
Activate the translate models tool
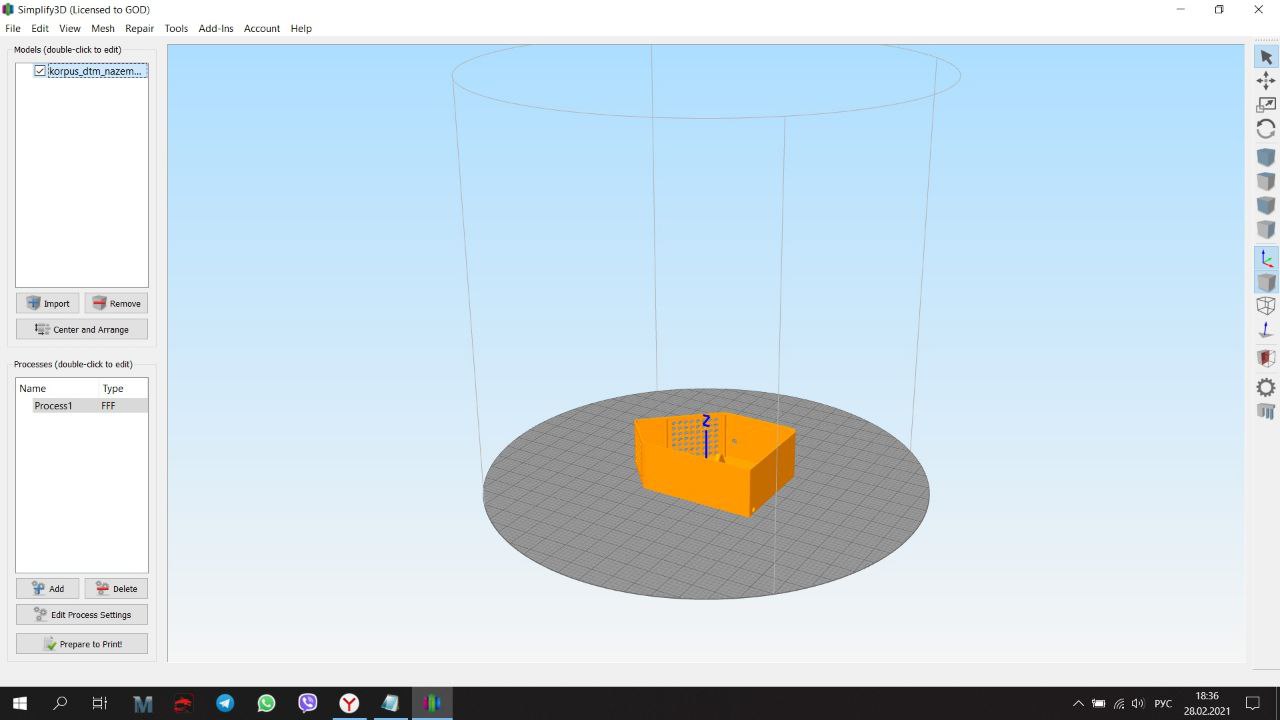(x=1266, y=81)
